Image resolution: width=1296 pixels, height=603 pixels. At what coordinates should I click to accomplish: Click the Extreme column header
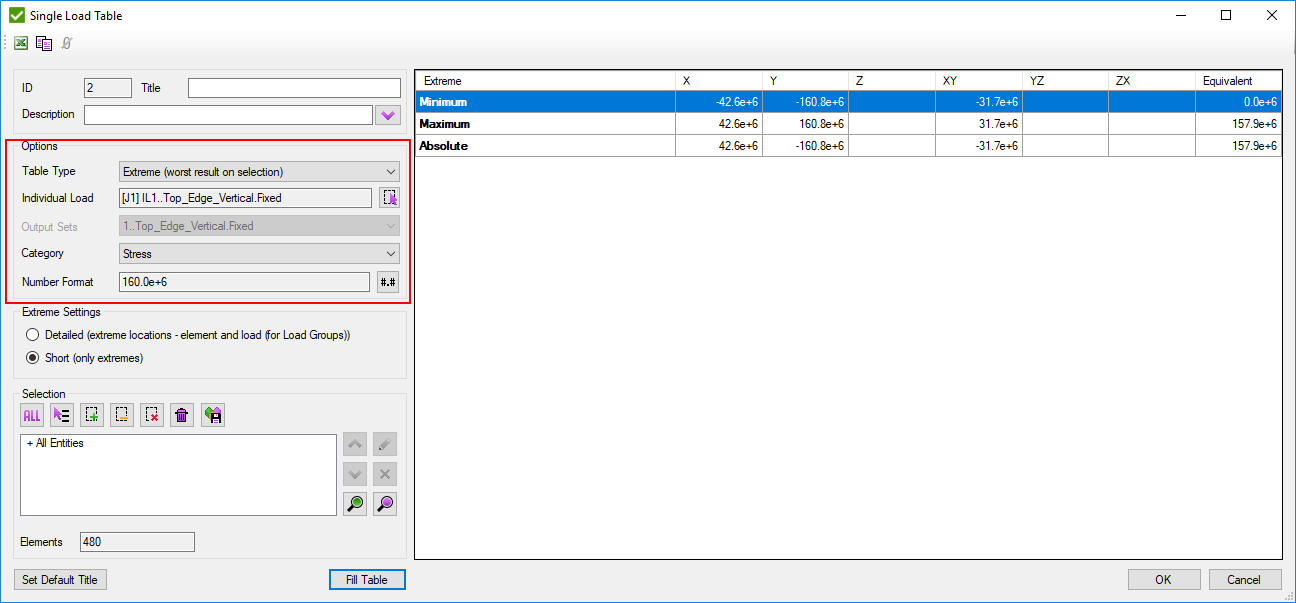click(x=545, y=81)
